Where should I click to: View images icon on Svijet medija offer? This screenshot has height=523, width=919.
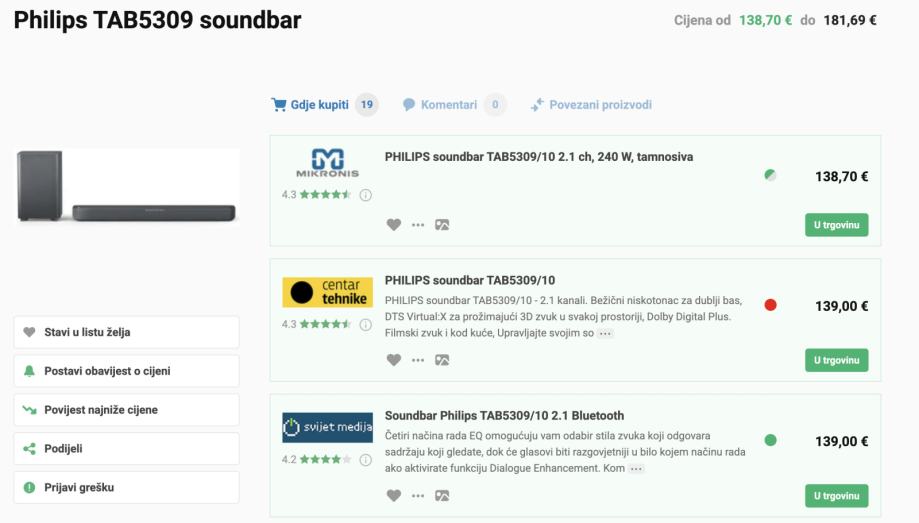(442, 495)
